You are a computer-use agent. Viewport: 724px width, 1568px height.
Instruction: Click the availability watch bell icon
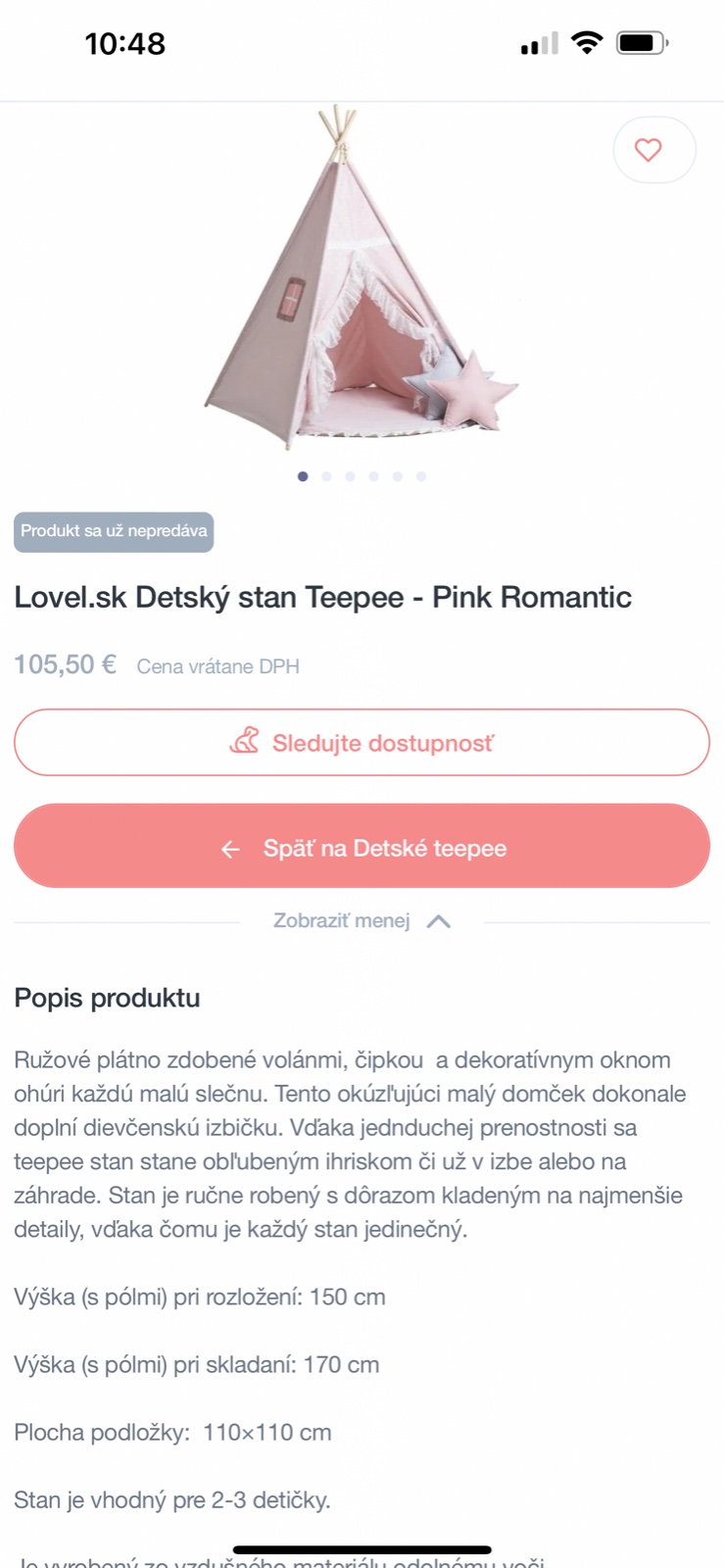pos(245,741)
